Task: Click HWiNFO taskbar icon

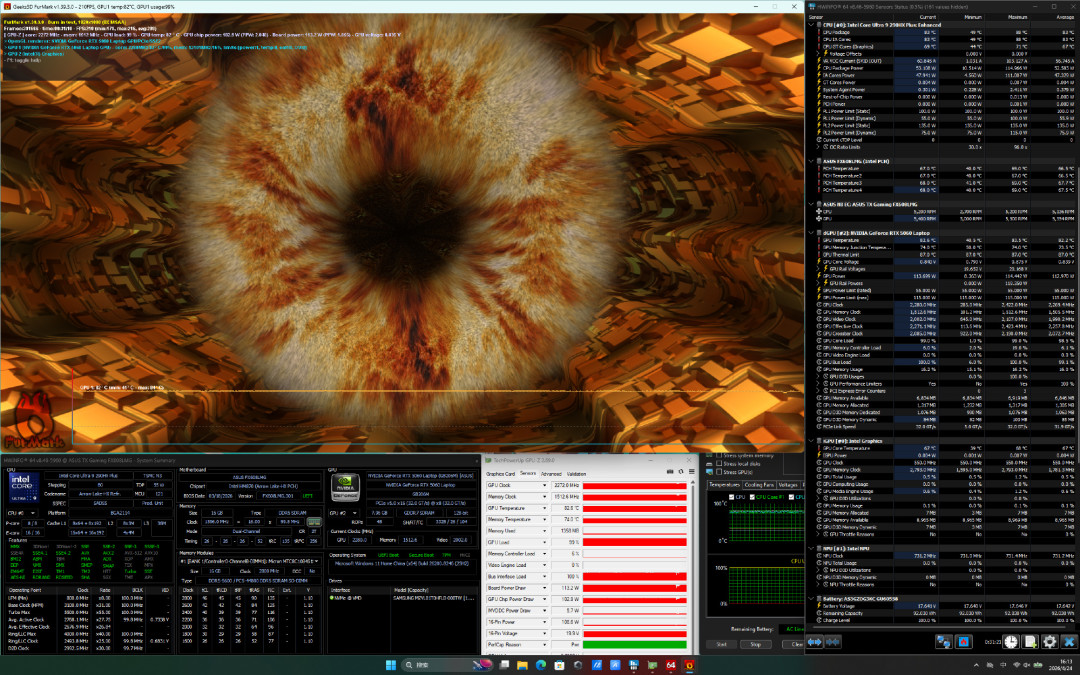Action: 634,665
